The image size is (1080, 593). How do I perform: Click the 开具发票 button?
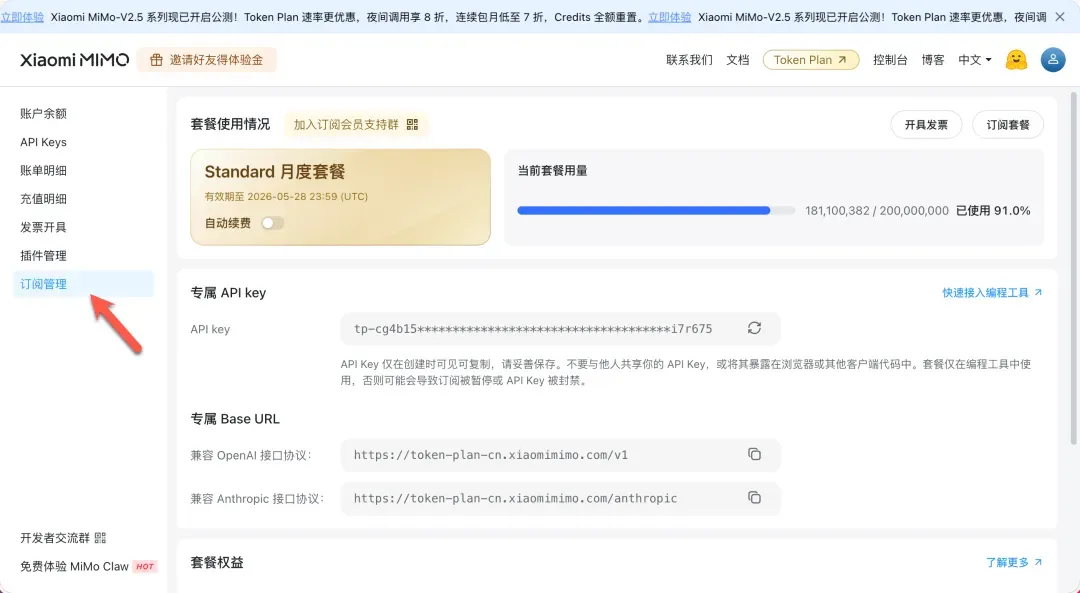pos(926,125)
